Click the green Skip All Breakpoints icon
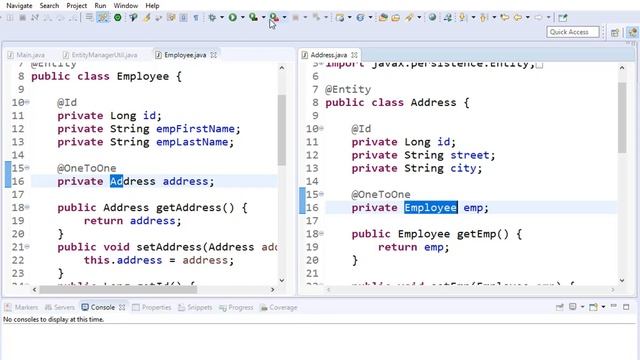 coord(118,18)
